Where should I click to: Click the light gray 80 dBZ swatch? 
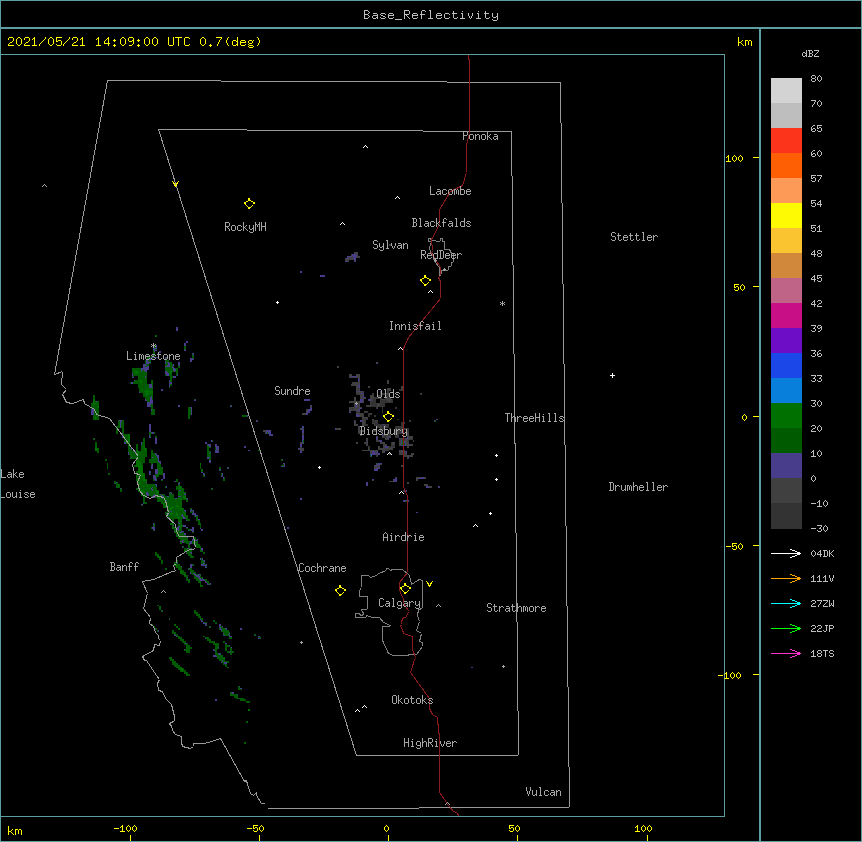tap(786, 91)
